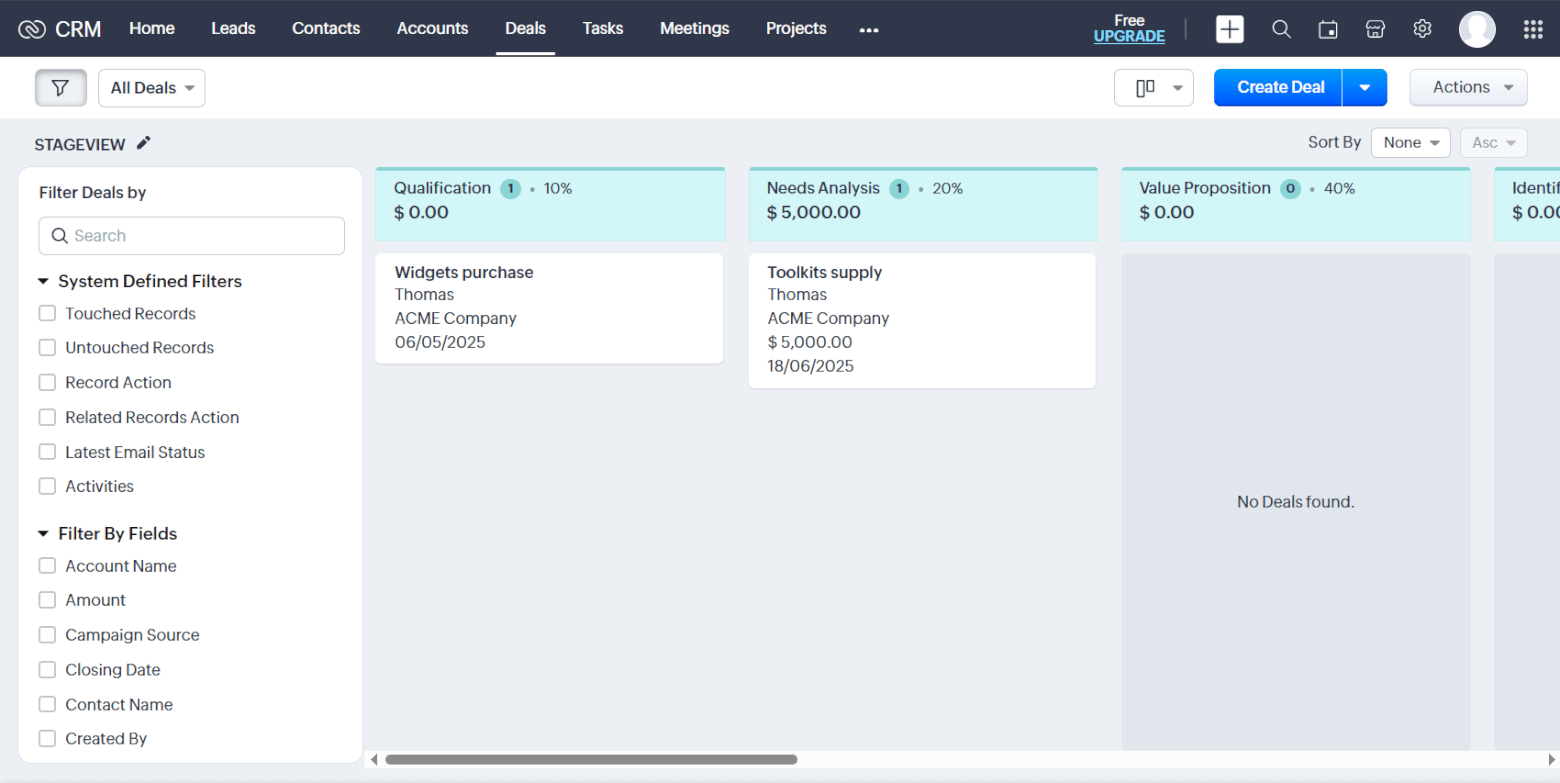Open the Actions dropdown
Viewport: 1560px width, 783px height.
(1468, 88)
